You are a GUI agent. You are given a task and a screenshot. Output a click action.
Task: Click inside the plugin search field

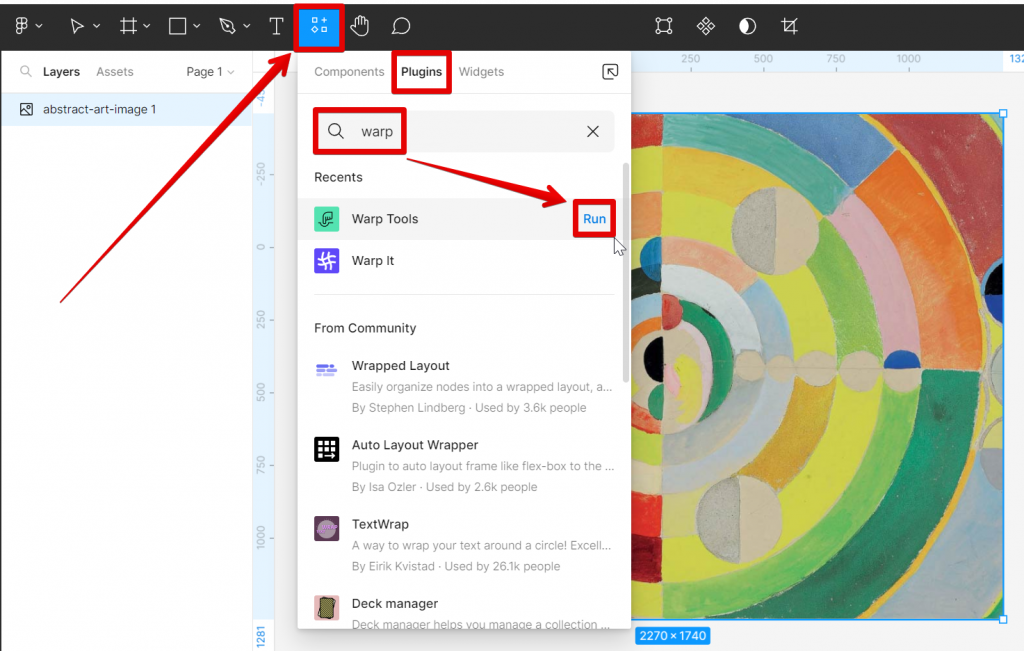[x=450, y=131]
